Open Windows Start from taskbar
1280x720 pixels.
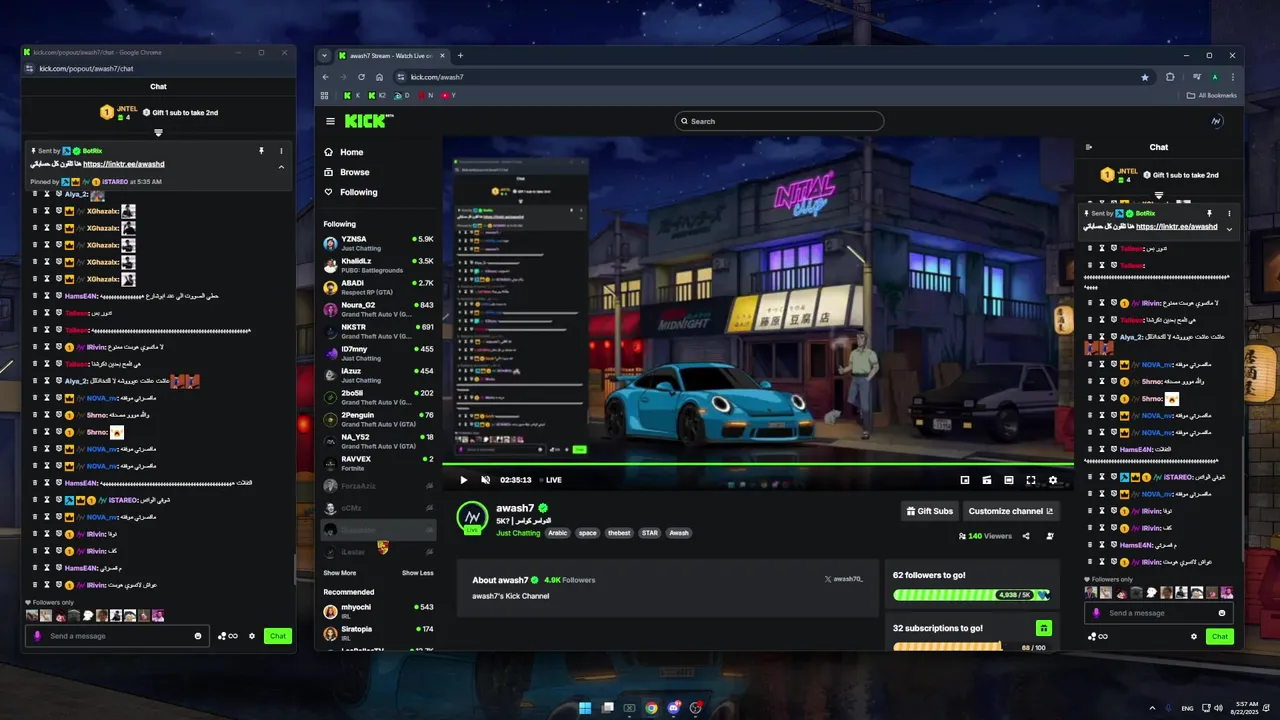point(586,708)
